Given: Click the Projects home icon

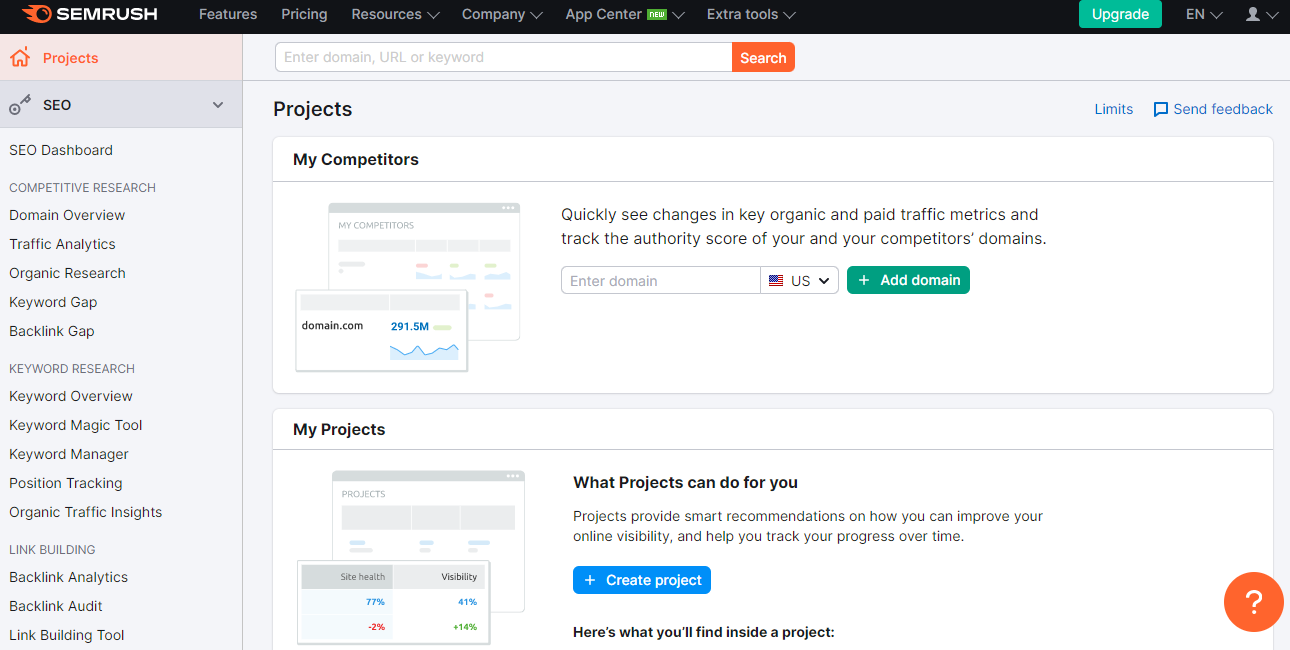Looking at the screenshot, I should pyautogui.click(x=20, y=58).
